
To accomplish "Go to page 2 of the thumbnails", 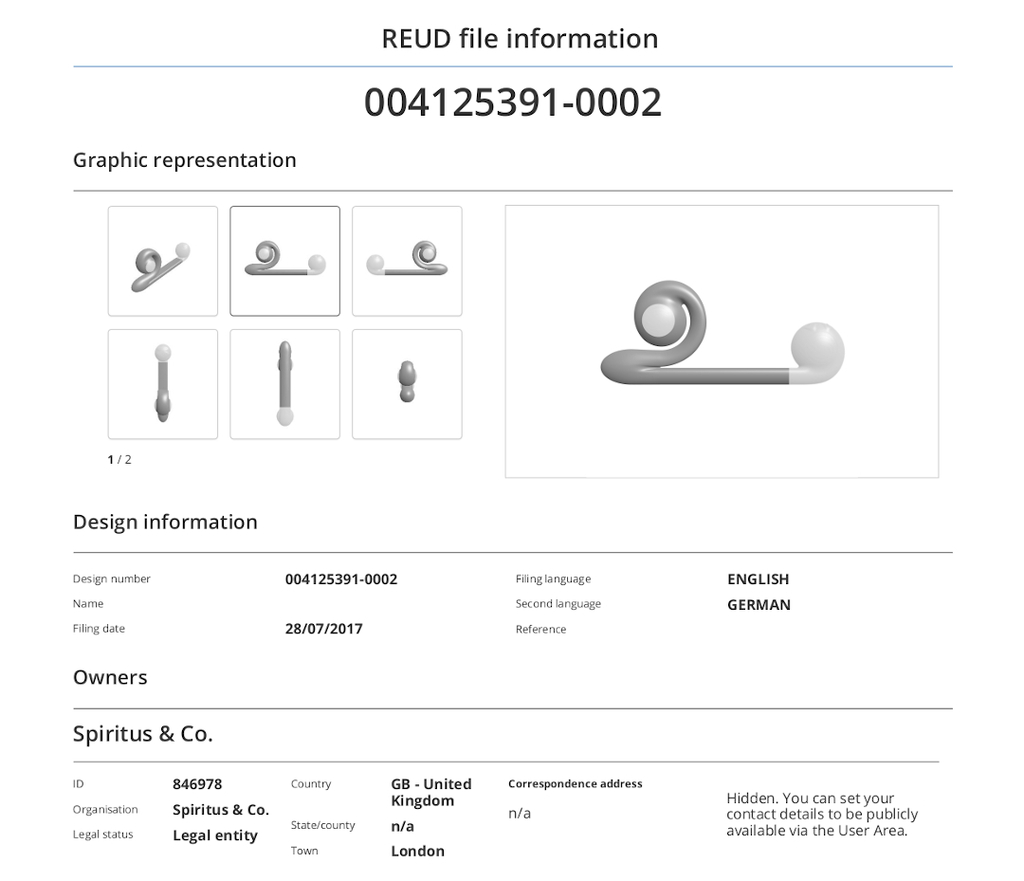I will (127, 460).
